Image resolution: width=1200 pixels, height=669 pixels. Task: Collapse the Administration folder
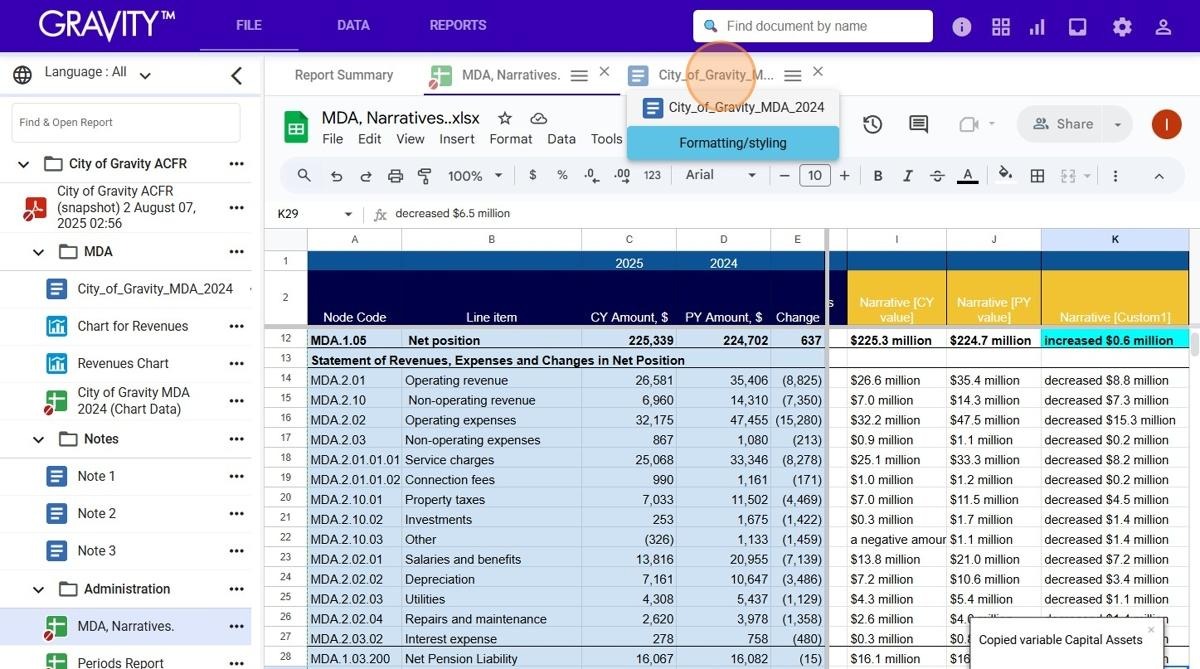39,589
